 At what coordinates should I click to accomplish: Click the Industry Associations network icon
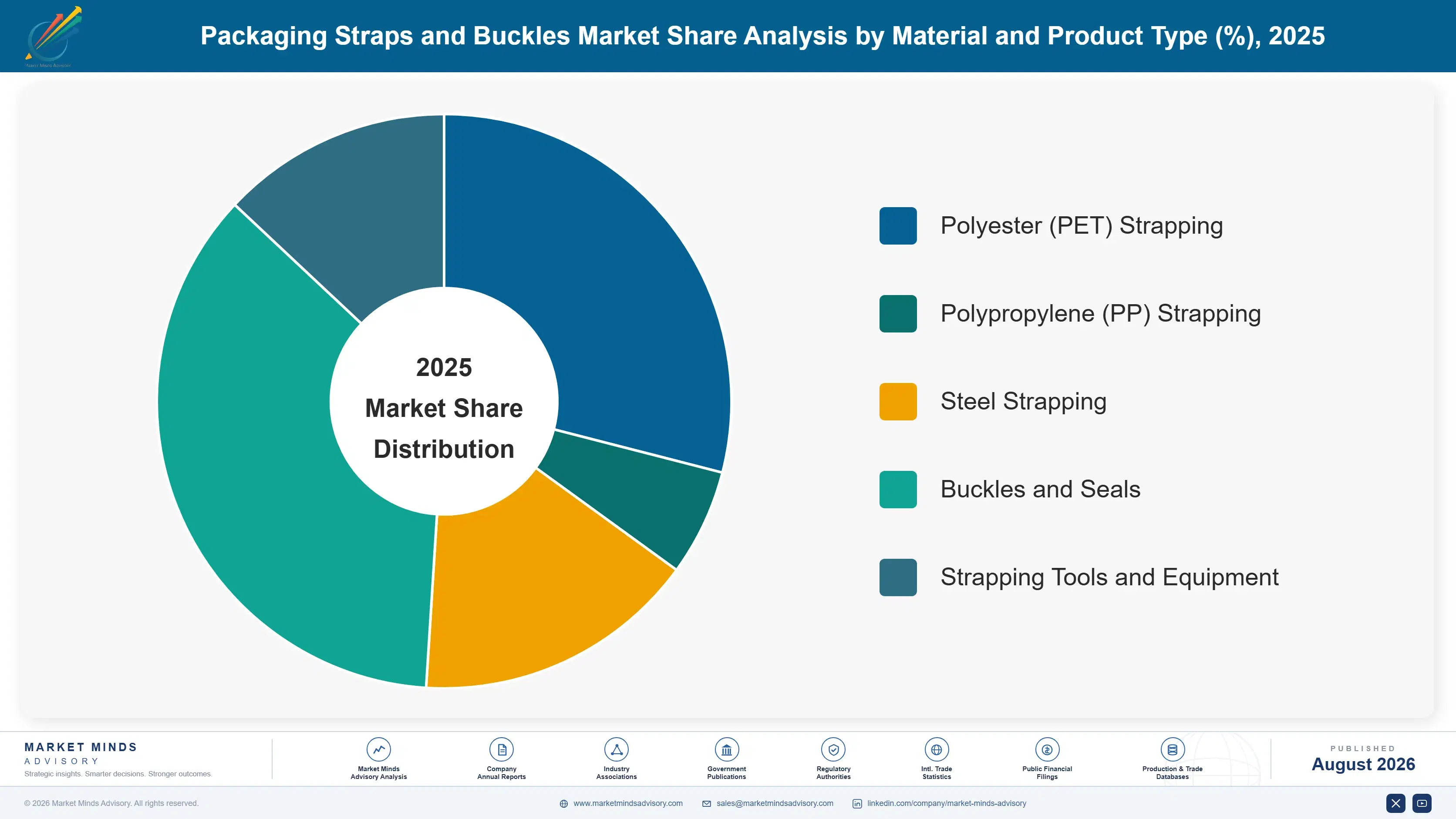coord(616,749)
